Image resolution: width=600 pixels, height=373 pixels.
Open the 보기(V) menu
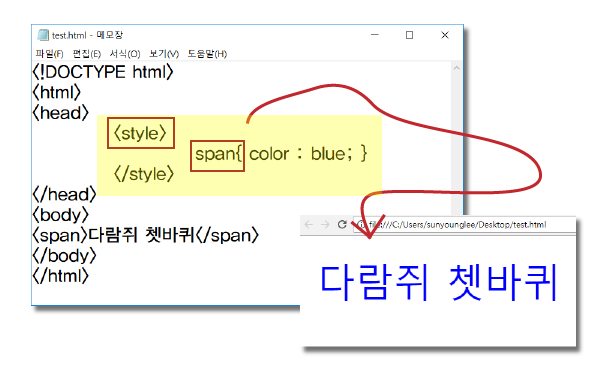[164, 54]
